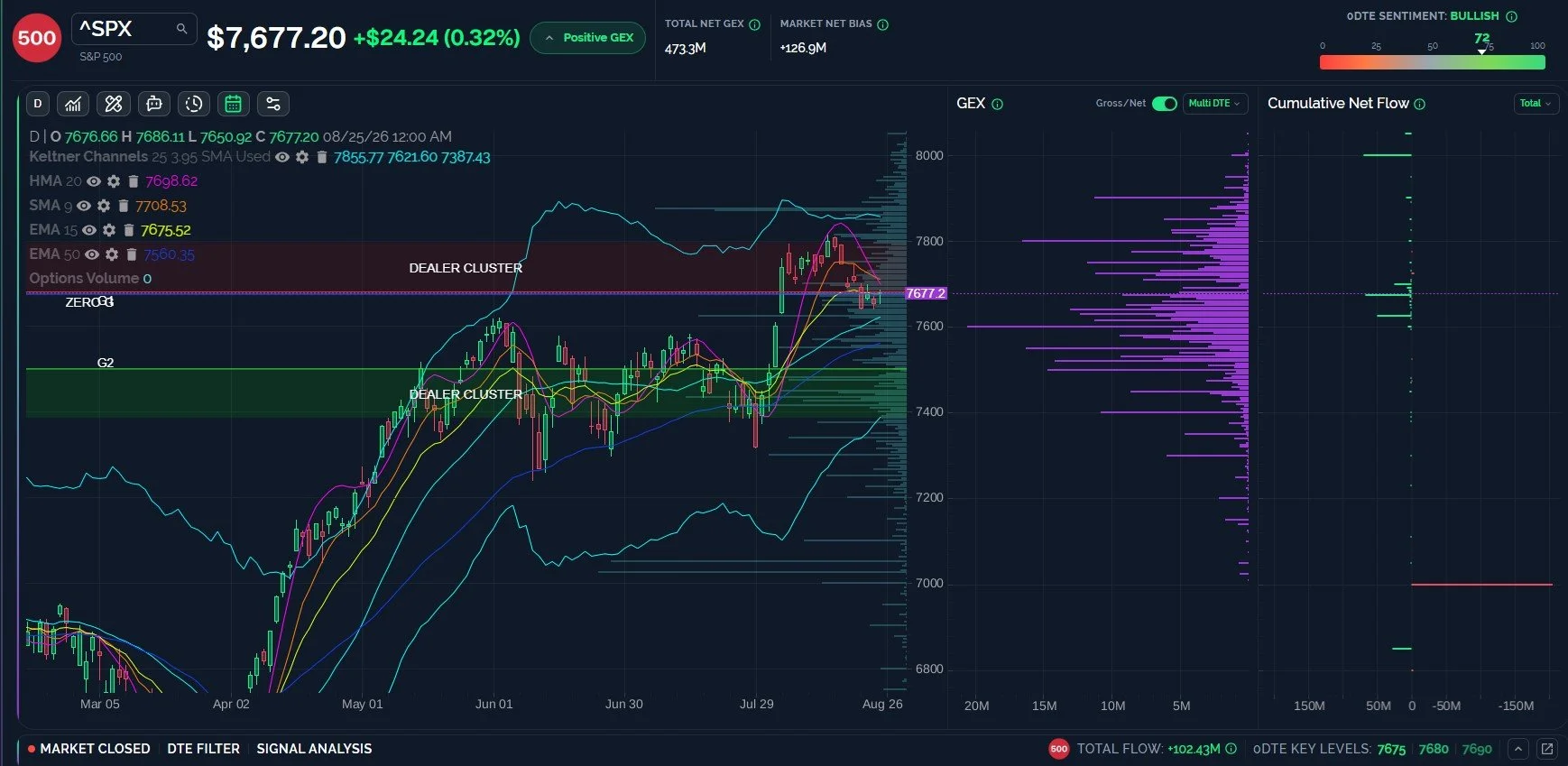Click the +102.43M total flow value

(1194, 749)
